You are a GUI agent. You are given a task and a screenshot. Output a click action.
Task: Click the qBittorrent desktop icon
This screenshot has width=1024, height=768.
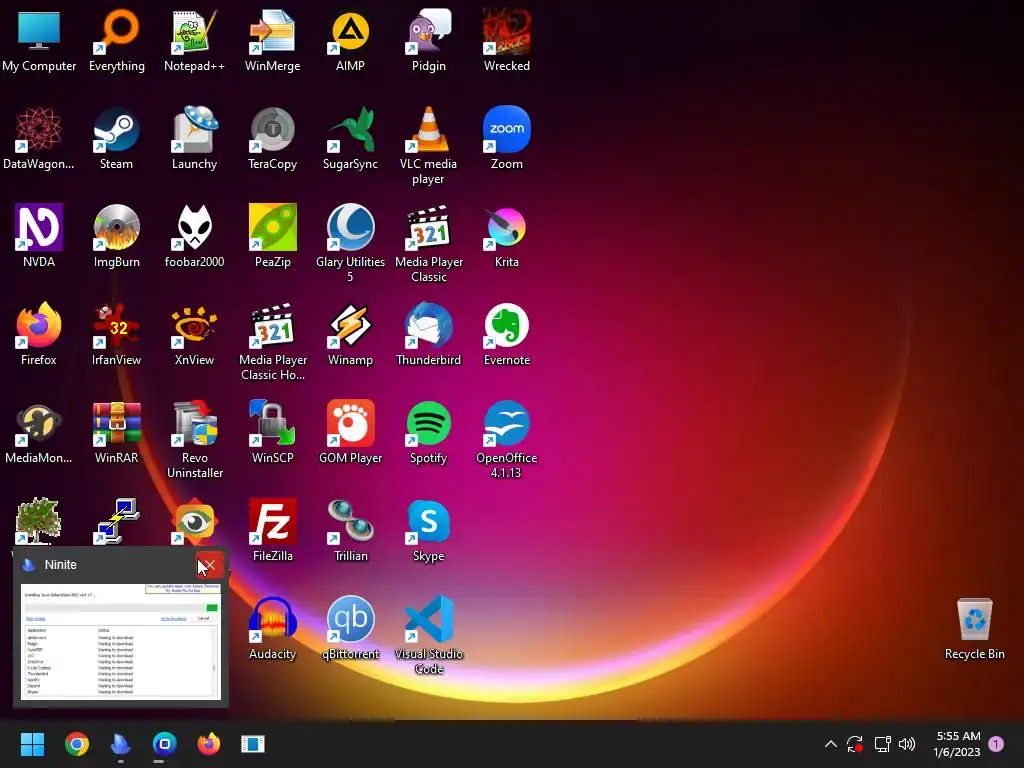tap(350, 628)
